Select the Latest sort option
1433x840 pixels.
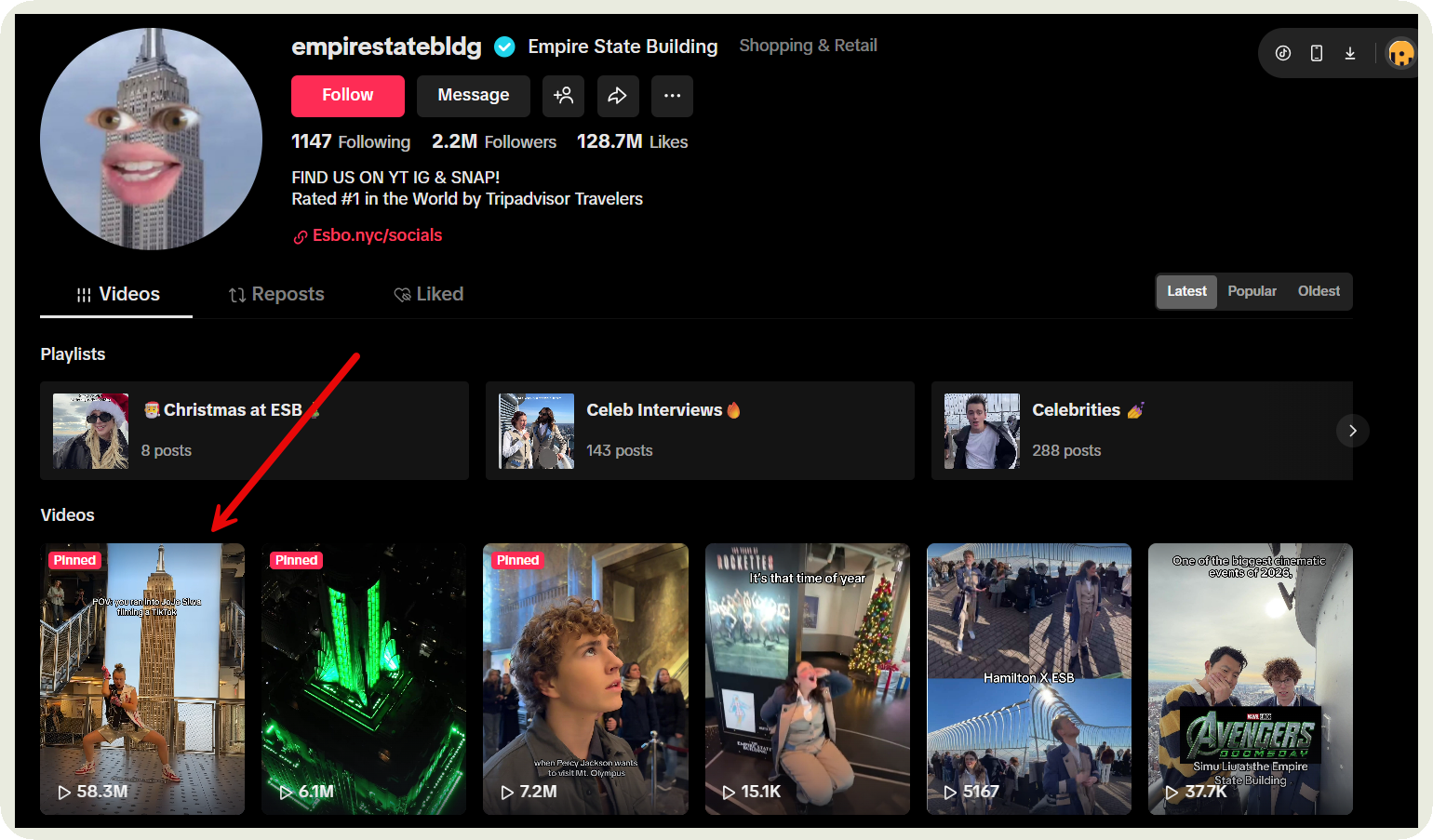click(1185, 291)
